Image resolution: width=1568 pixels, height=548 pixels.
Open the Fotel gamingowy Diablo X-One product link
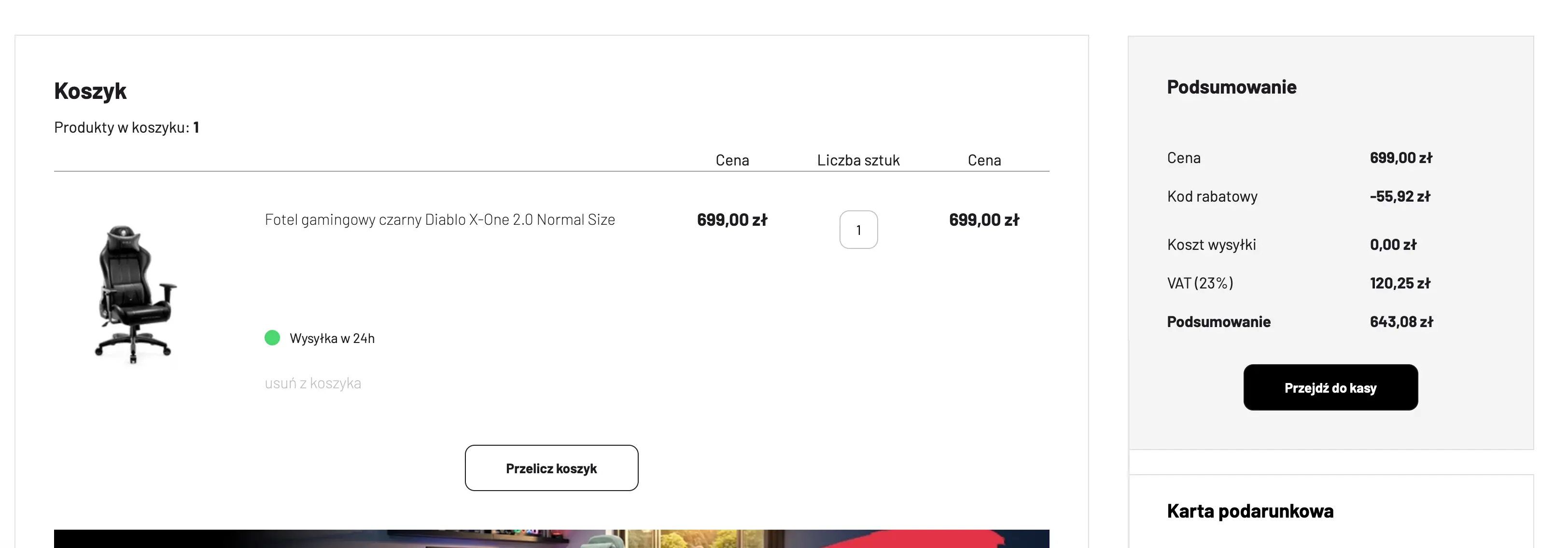coord(439,219)
